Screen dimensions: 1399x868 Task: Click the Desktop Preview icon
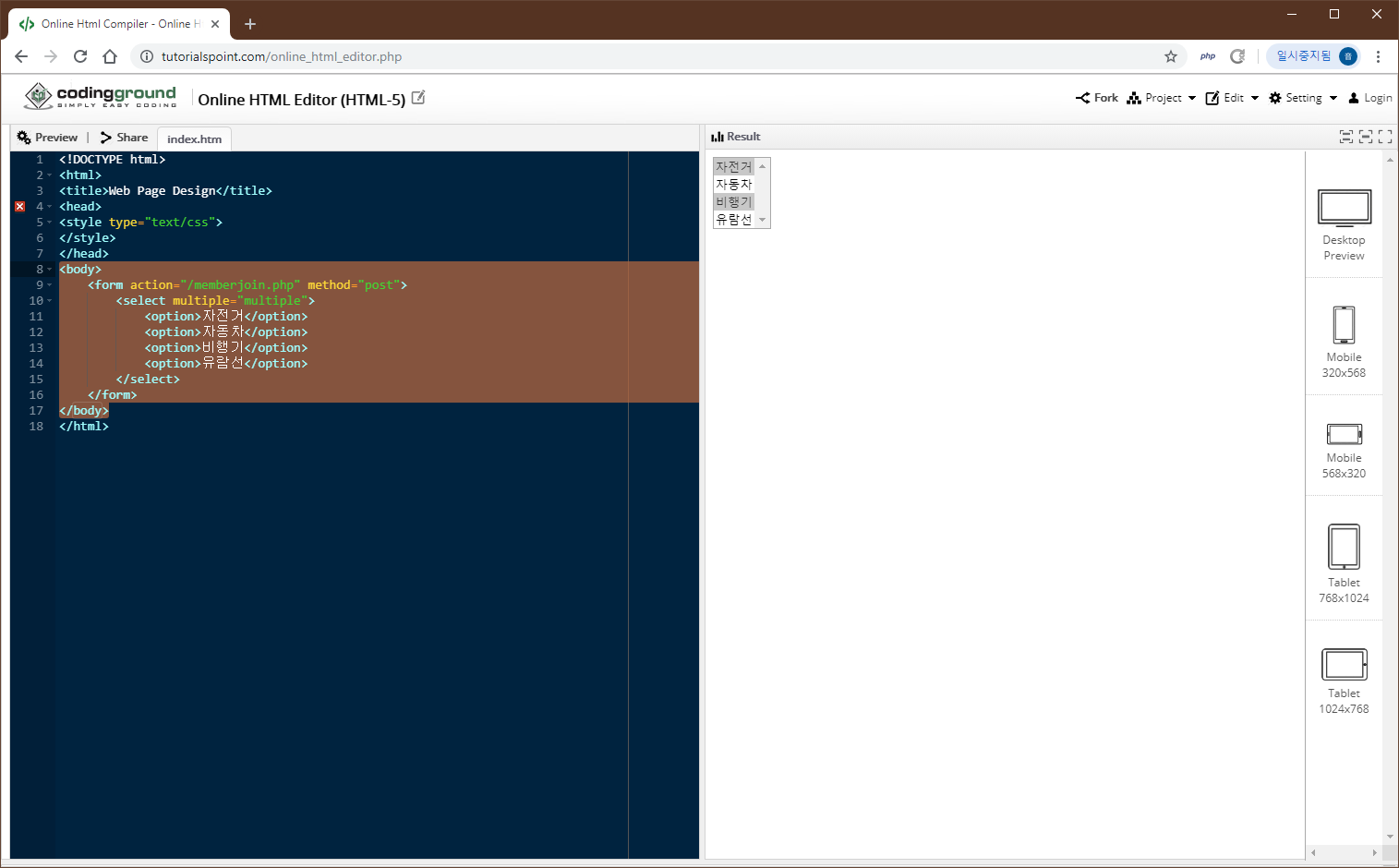[1344, 208]
